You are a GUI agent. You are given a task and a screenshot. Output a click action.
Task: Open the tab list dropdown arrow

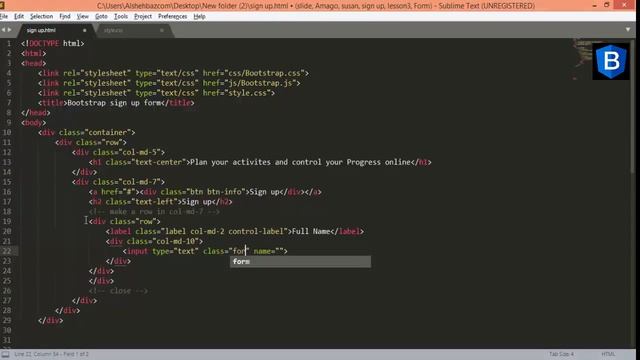(628, 30)
